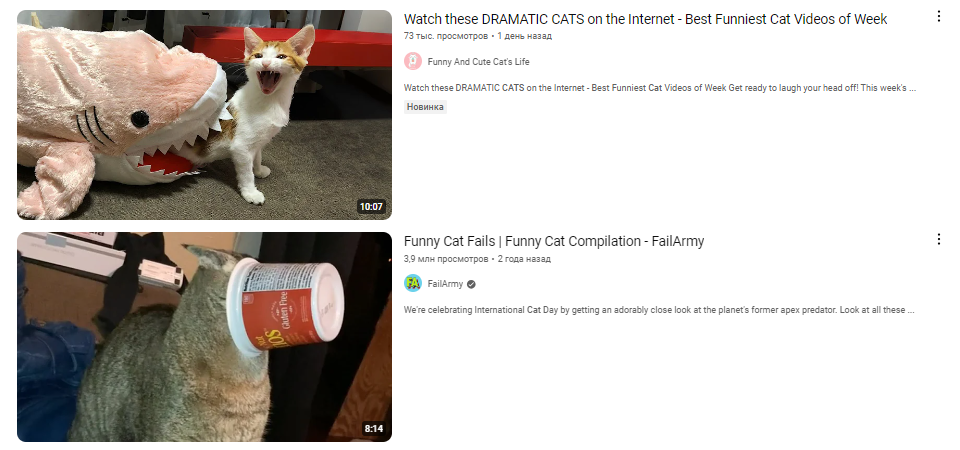
Task: Click the Funny And Cute Cat's Life avatar
Action: (x=413, y=61)
